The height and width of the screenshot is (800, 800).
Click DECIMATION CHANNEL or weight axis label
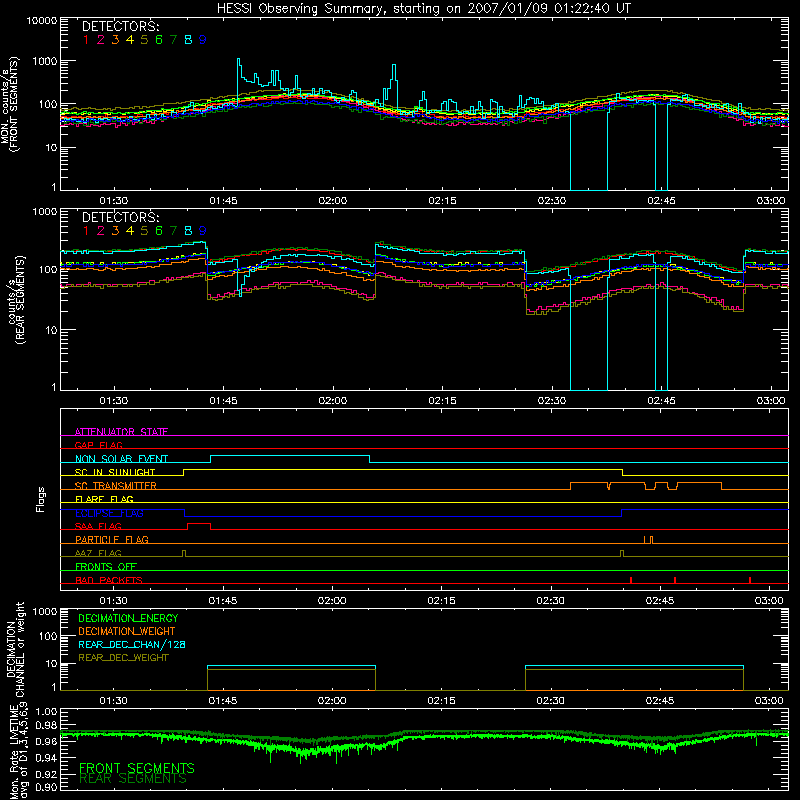click(x=15, y=649)
